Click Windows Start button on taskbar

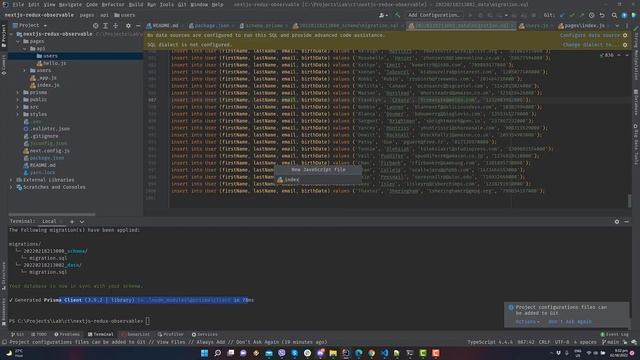coord(204,353)
